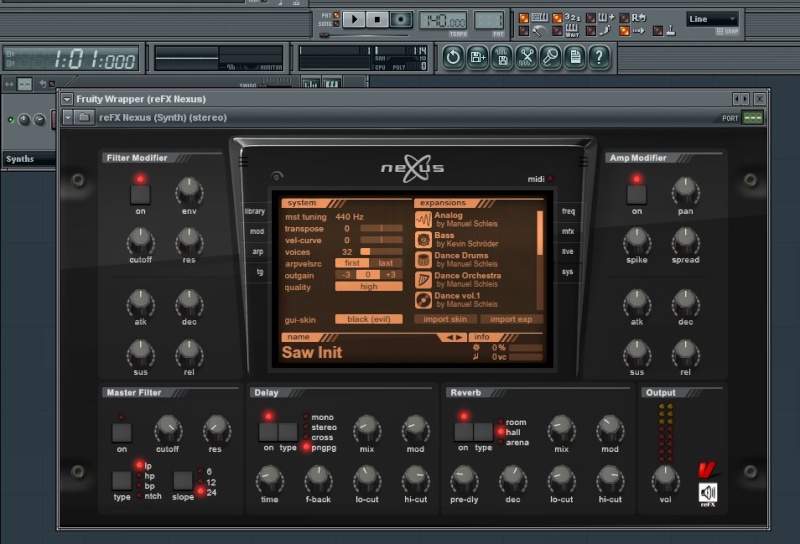The width and height of the screenshot is (800, 544).
Task: Open the black (evil) gui-skin selector
Action: pos(368,319)
